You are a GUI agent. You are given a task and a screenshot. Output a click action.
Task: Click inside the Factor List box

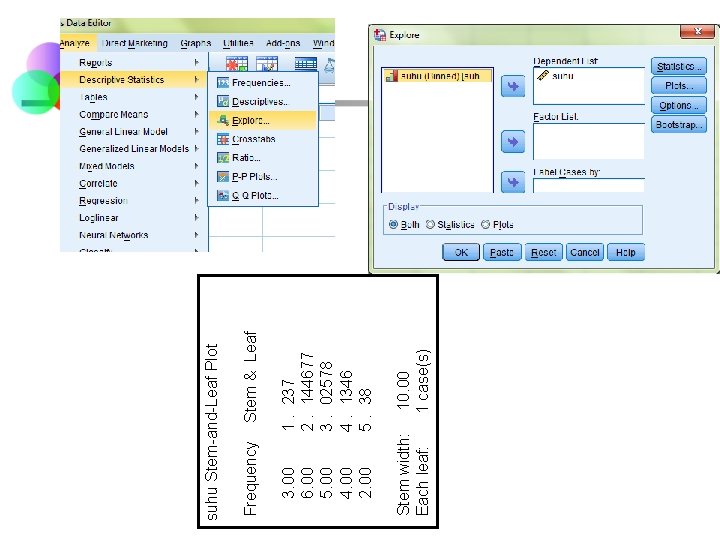coord(589,141)
